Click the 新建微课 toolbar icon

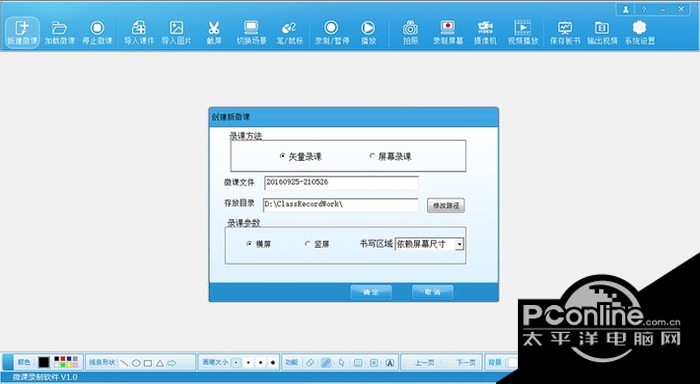pyautogui.click(x=22, y=33)
